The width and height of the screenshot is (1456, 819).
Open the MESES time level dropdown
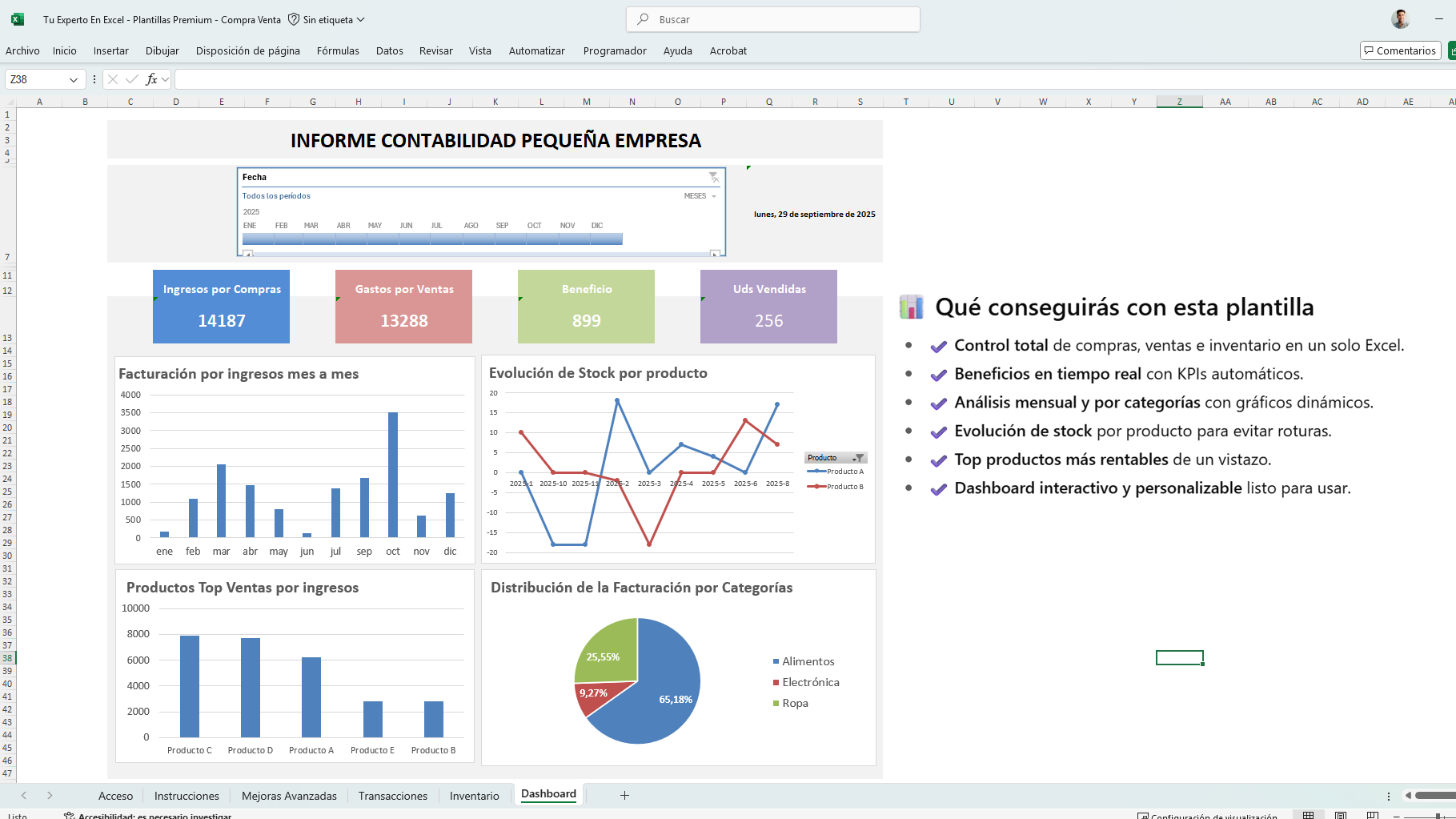coord(700,196)
